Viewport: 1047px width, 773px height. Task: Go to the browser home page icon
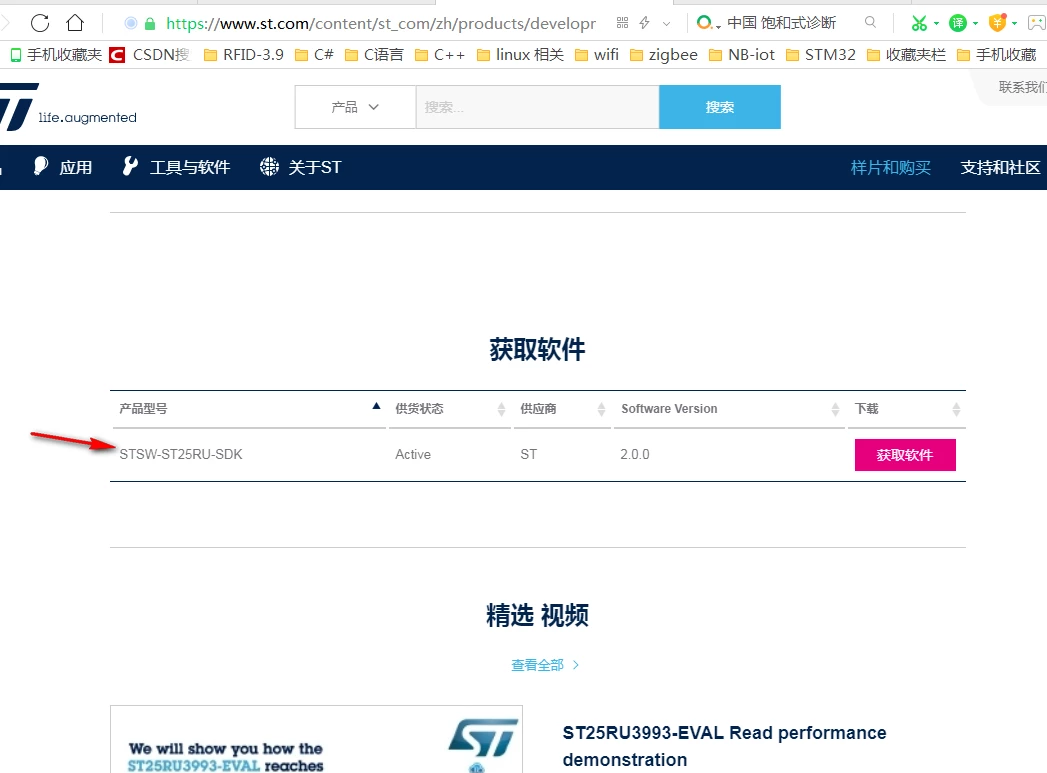pos(75,23)
